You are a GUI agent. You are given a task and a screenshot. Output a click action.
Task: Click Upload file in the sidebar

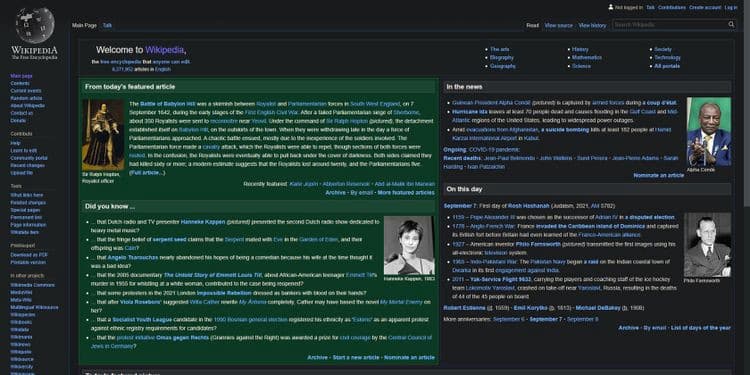pyautogui.click(x=22, y=173)
